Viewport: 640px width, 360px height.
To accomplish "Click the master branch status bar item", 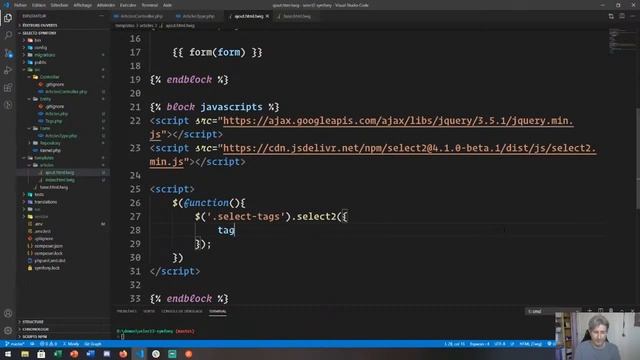I will [x=15, y=344].
